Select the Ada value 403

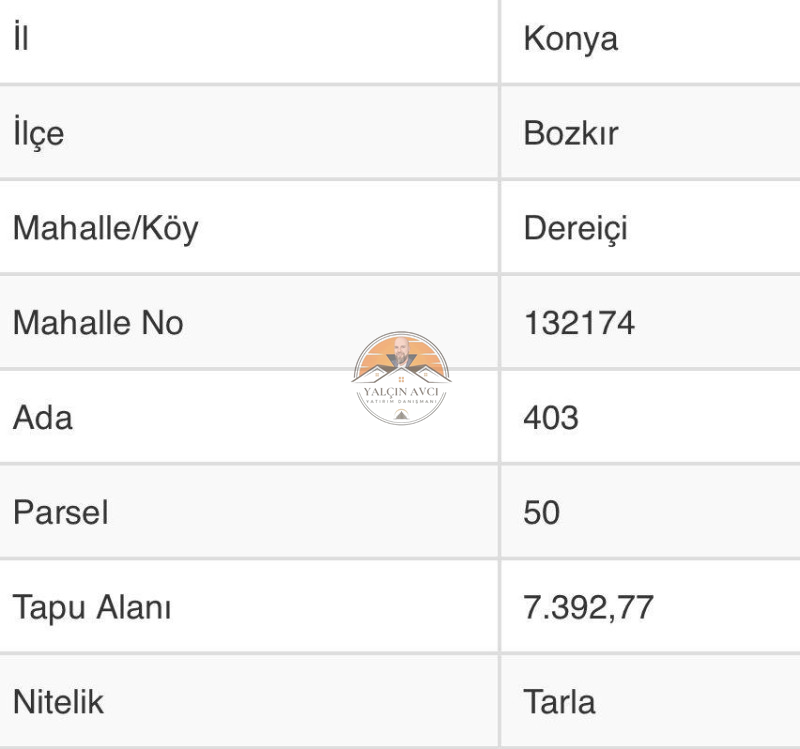551,418
